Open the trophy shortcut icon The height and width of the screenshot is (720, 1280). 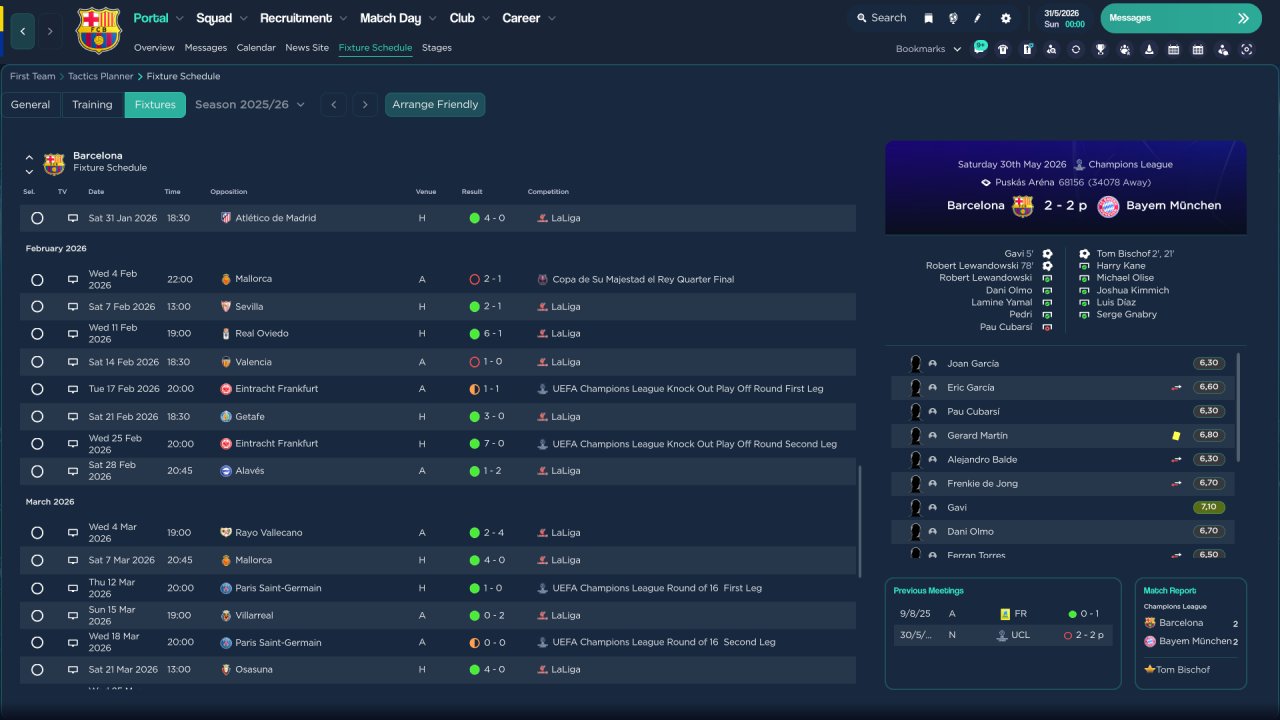click(x=1100, y=49)
